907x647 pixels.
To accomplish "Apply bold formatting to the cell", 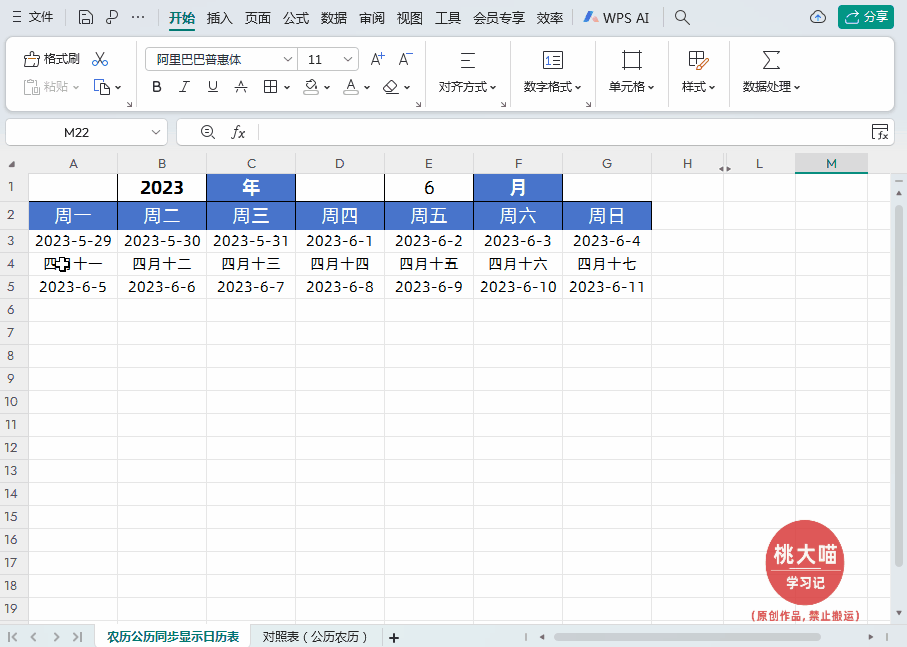I will (x=156, y=87).
